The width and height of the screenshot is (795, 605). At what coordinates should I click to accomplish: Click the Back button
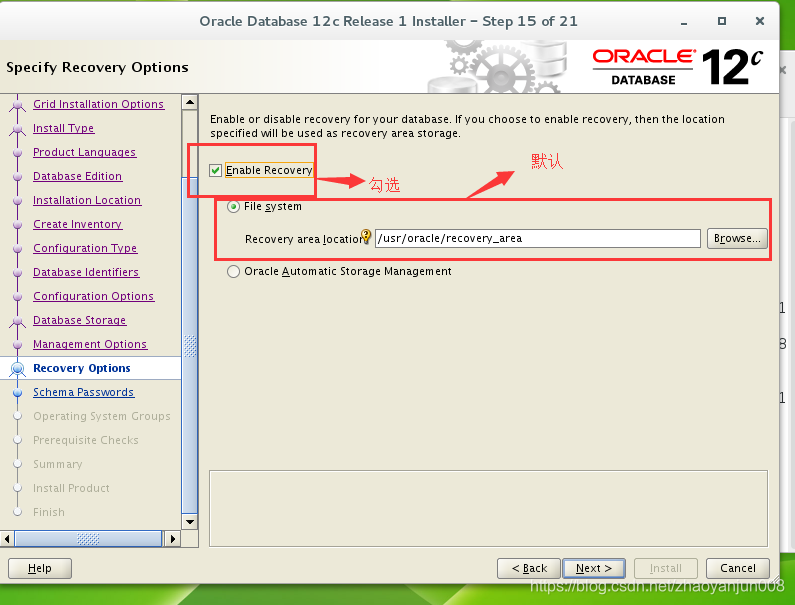(528, 568)
